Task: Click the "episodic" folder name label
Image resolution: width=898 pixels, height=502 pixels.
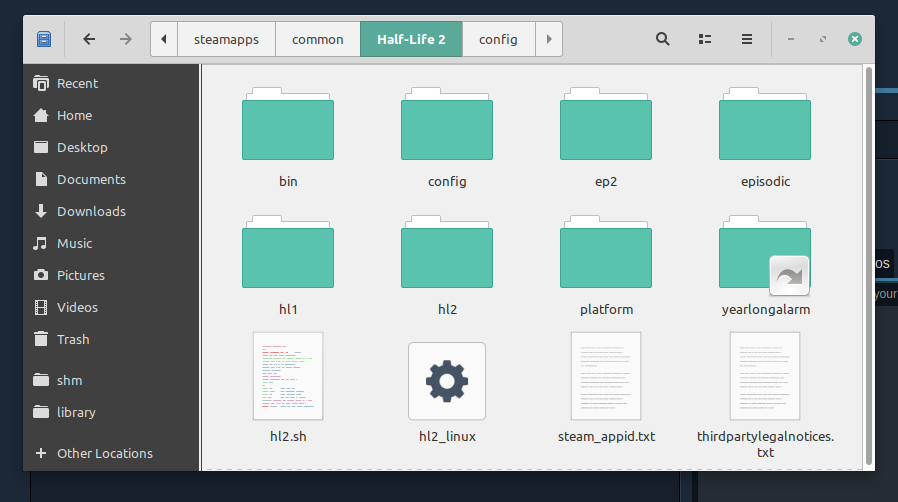Action: coord(765,181)
